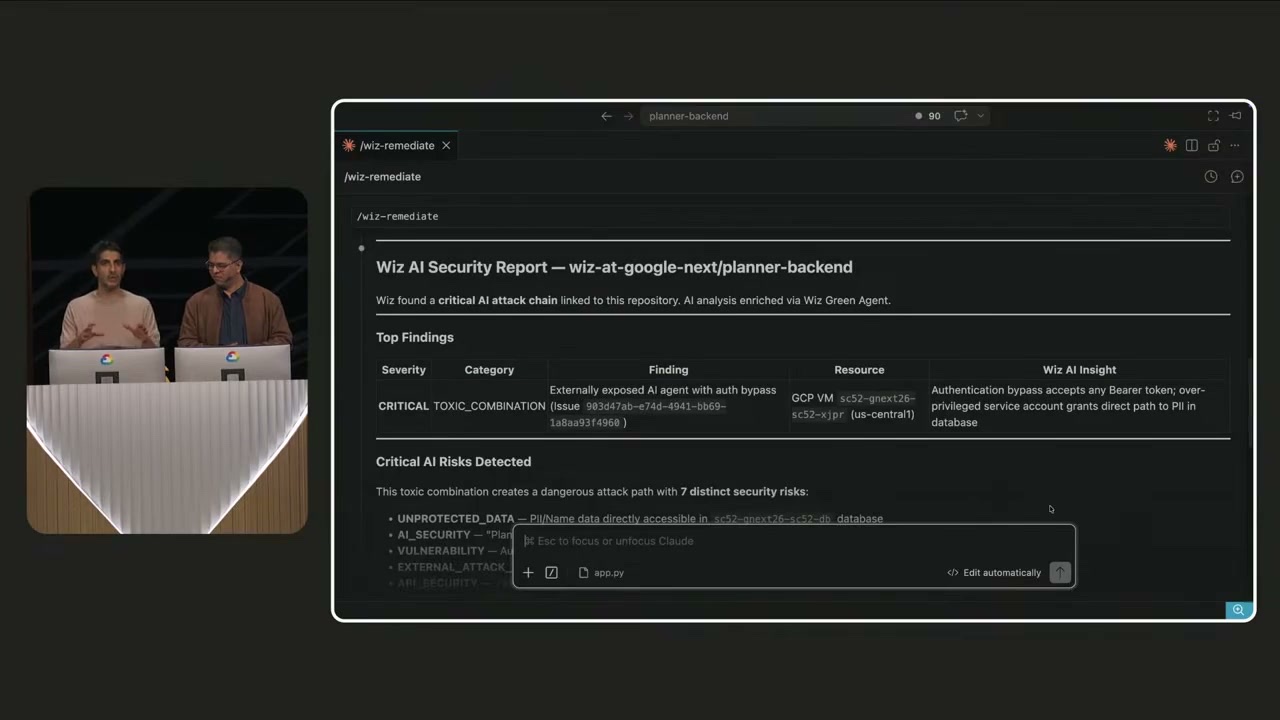Start a new chat with the plus bubble icon

tap(1237, 176)
